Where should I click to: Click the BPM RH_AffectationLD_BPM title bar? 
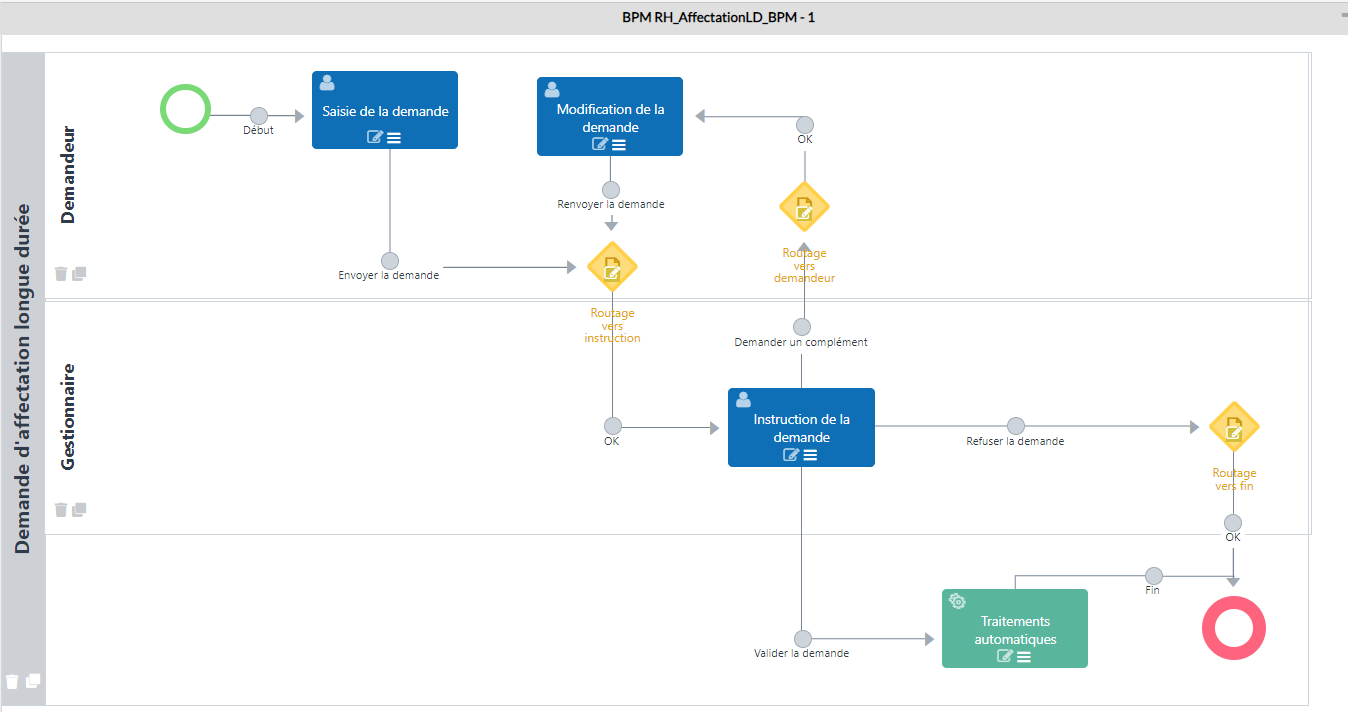pyautogui.click(x=718, y=17)
